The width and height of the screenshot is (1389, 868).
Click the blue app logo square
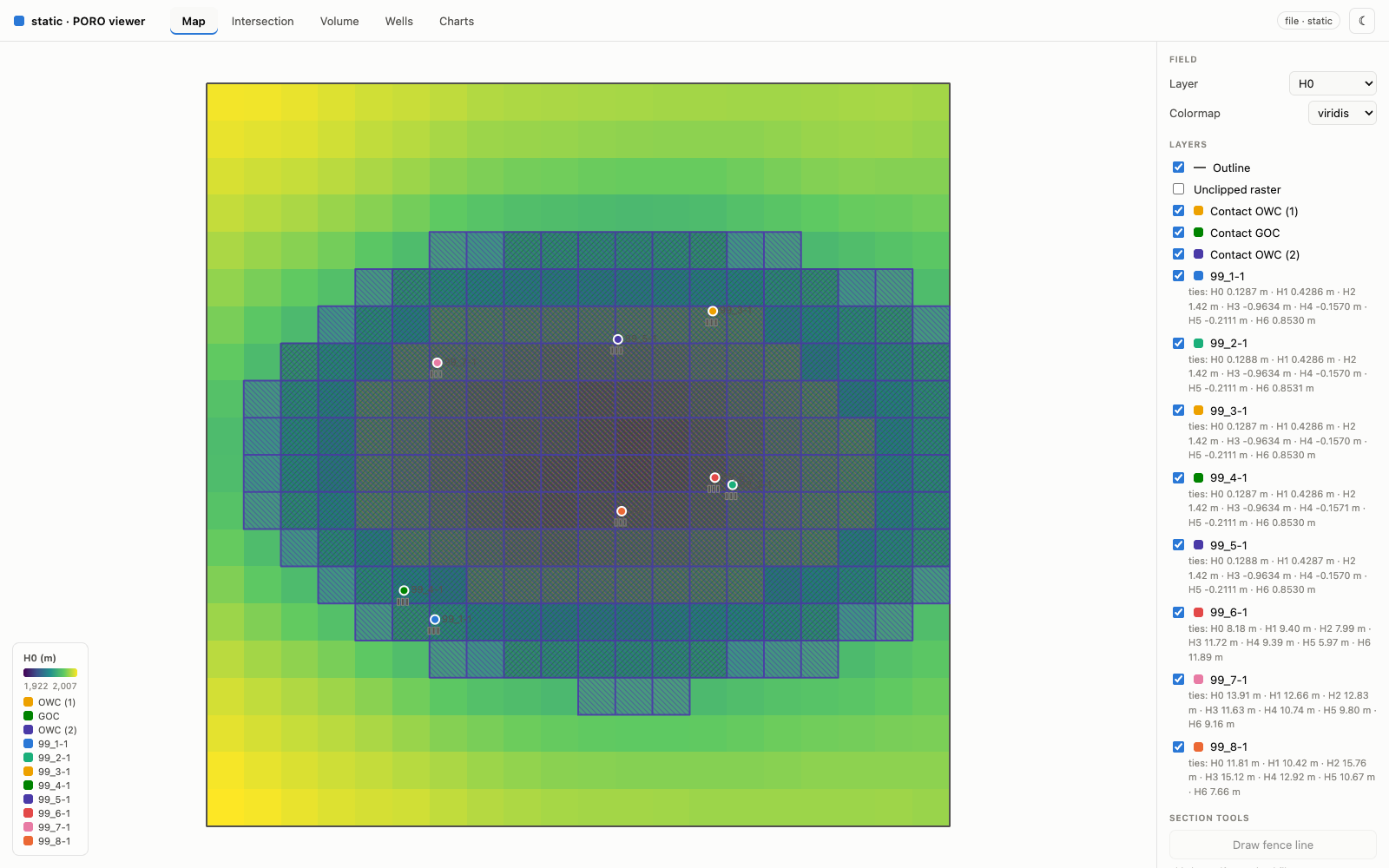pos(19,21)
